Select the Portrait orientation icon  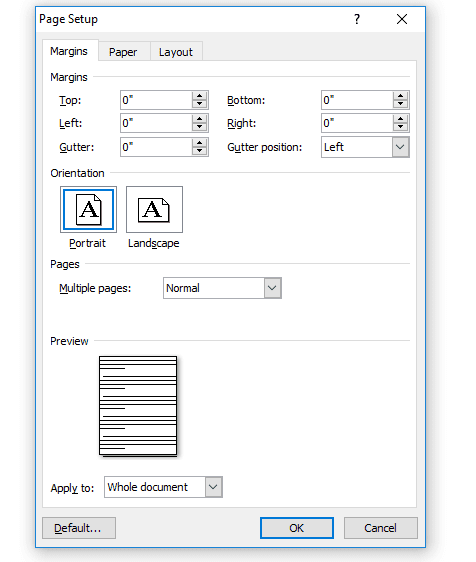coord(88,209)
